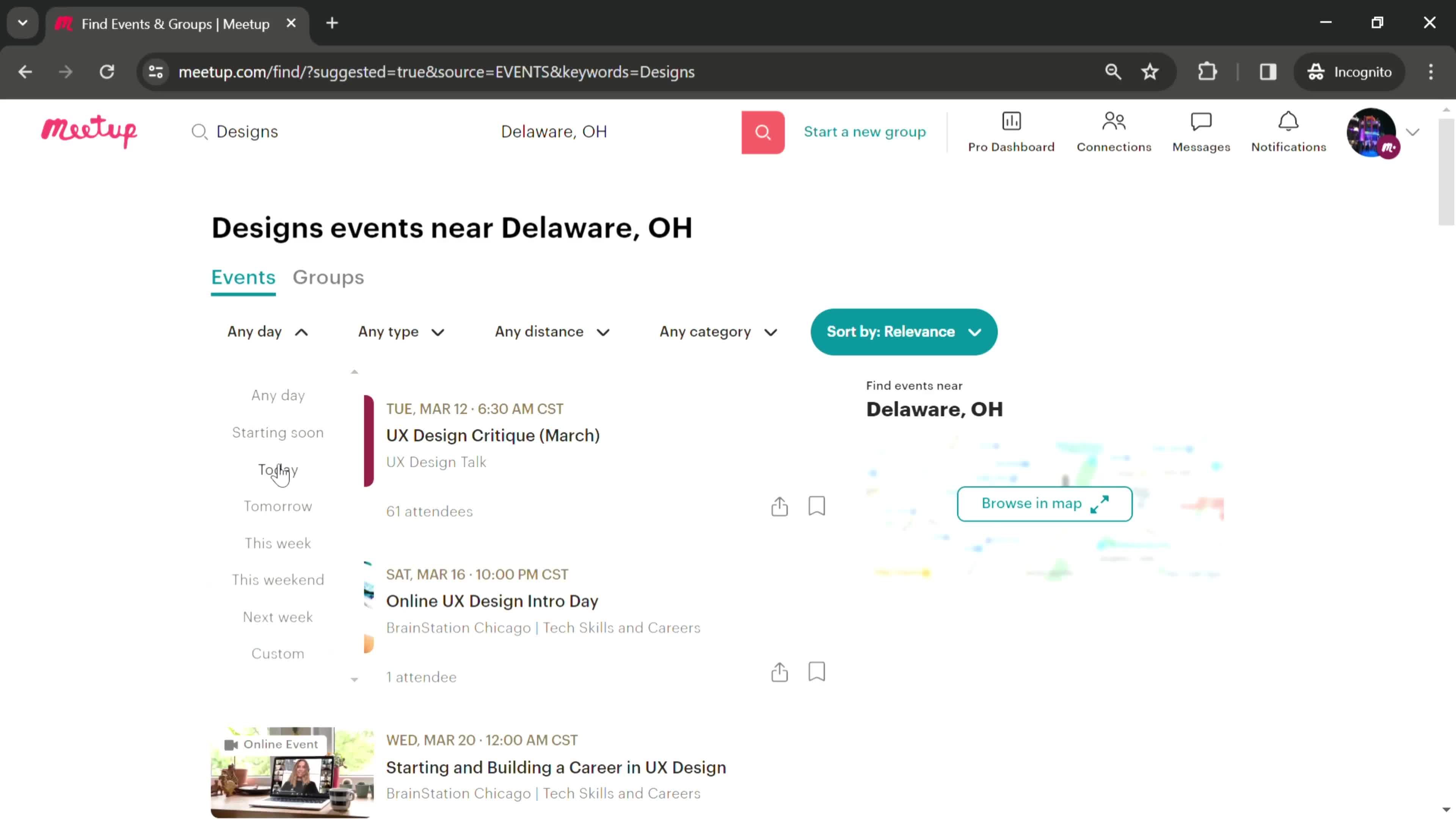Share Online UX Design Intro Day event
The image size is (1456, 819).
(x=780, y=672)
